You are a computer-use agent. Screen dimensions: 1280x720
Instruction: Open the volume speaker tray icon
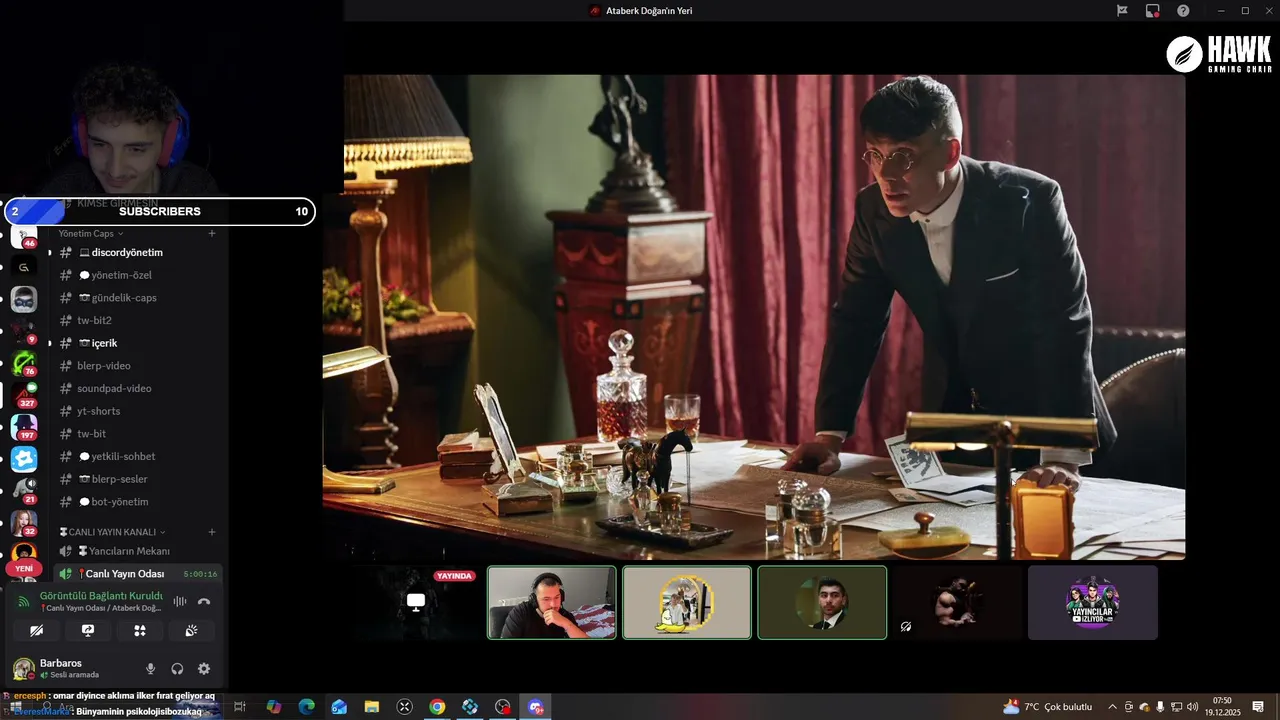1192,707
